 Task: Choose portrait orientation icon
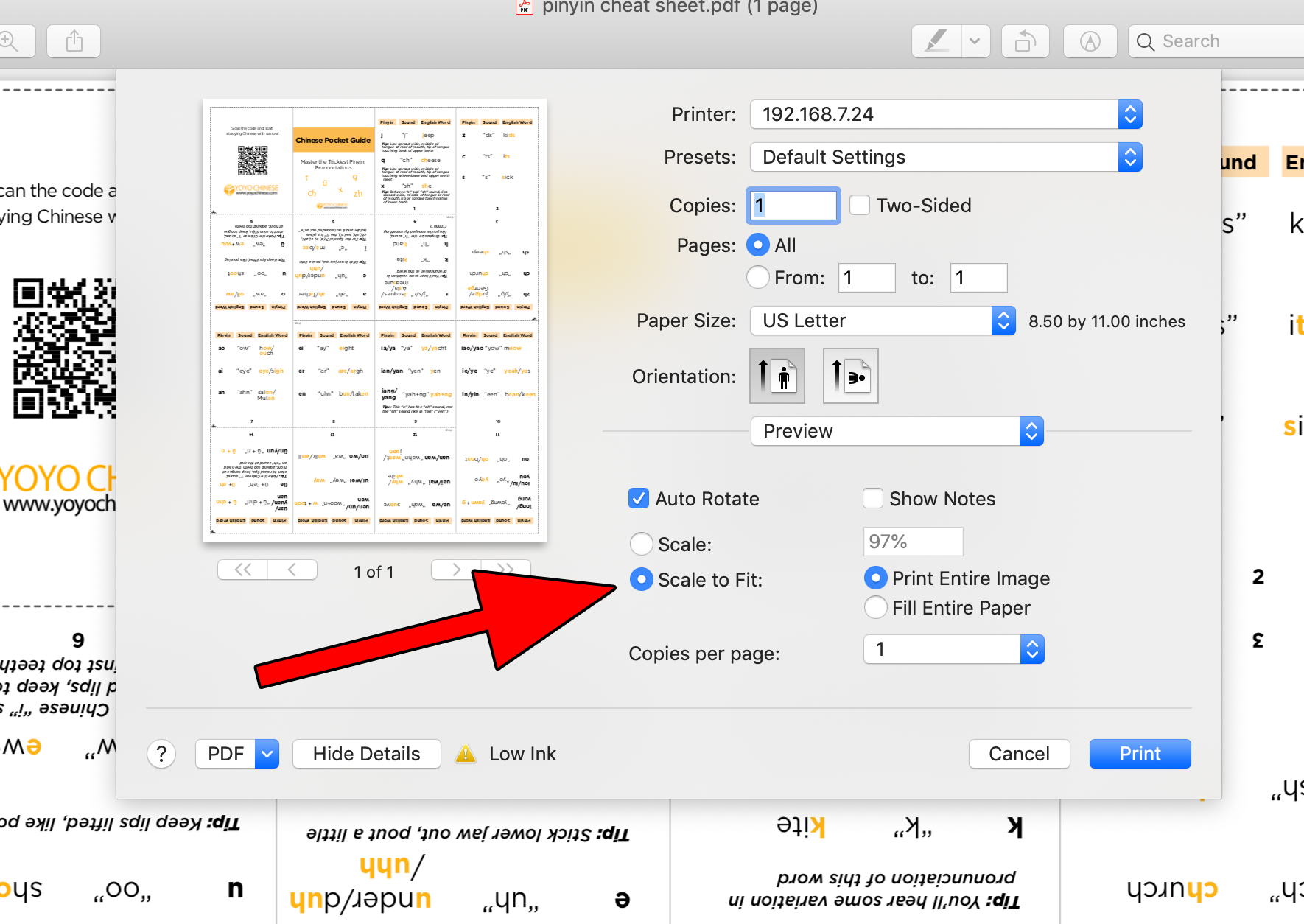tap(777, 376)
